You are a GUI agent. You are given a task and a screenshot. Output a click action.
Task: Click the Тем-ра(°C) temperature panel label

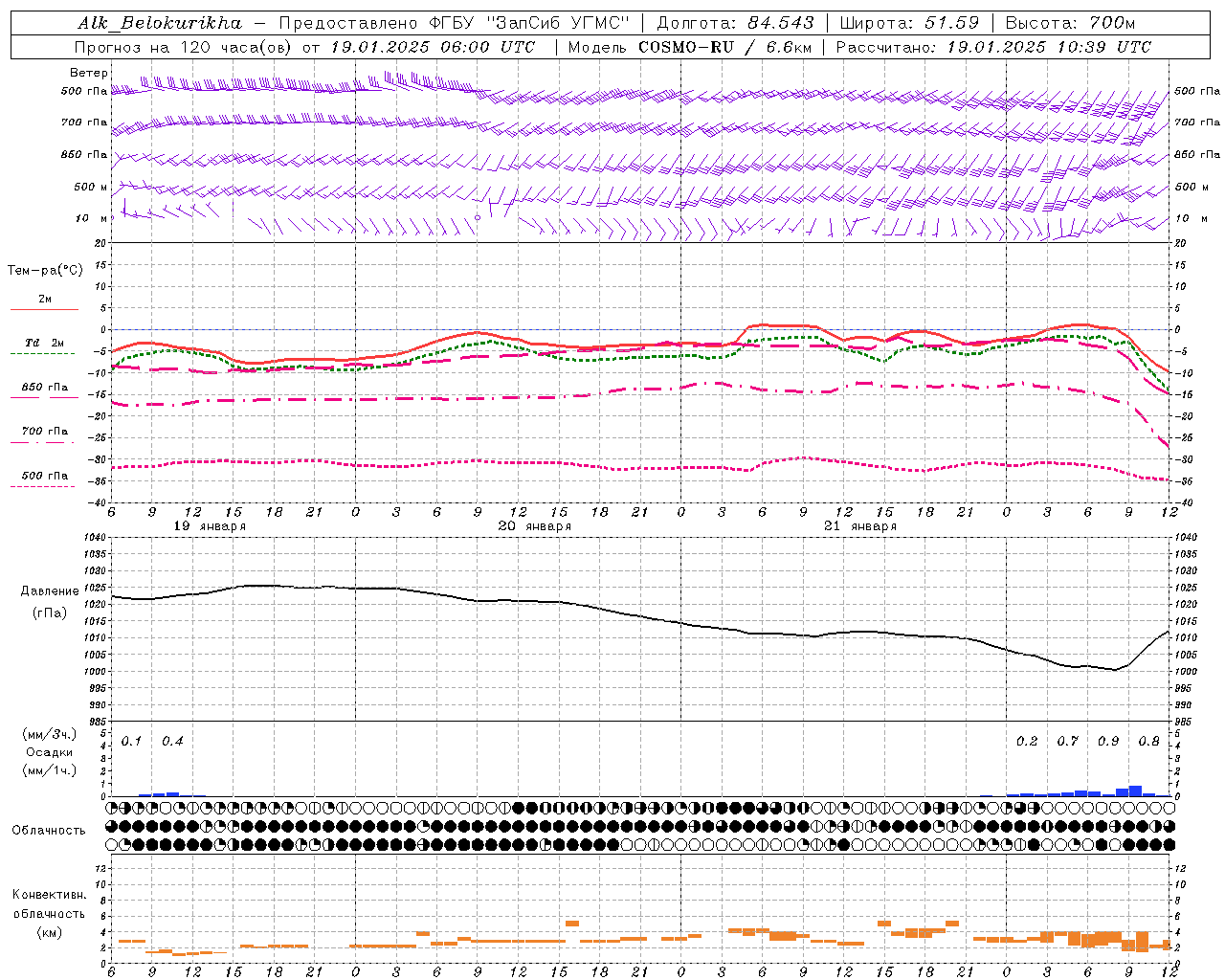[45, 271]
